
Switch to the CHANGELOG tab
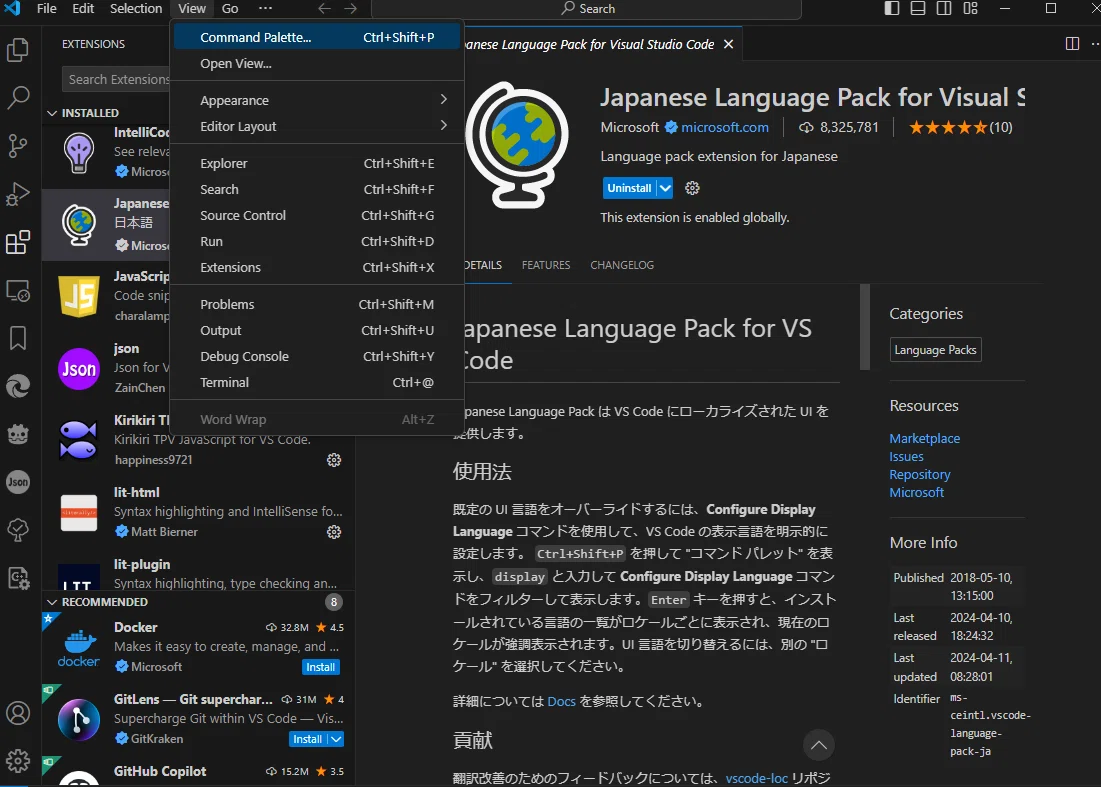(622, 265)
